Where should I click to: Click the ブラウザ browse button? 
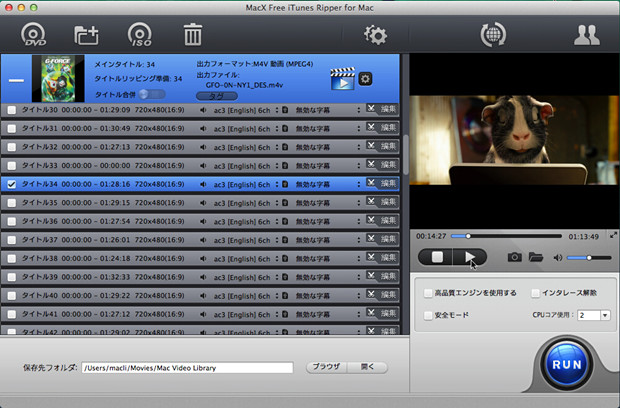pyautogui.click(x=326, y=367)
